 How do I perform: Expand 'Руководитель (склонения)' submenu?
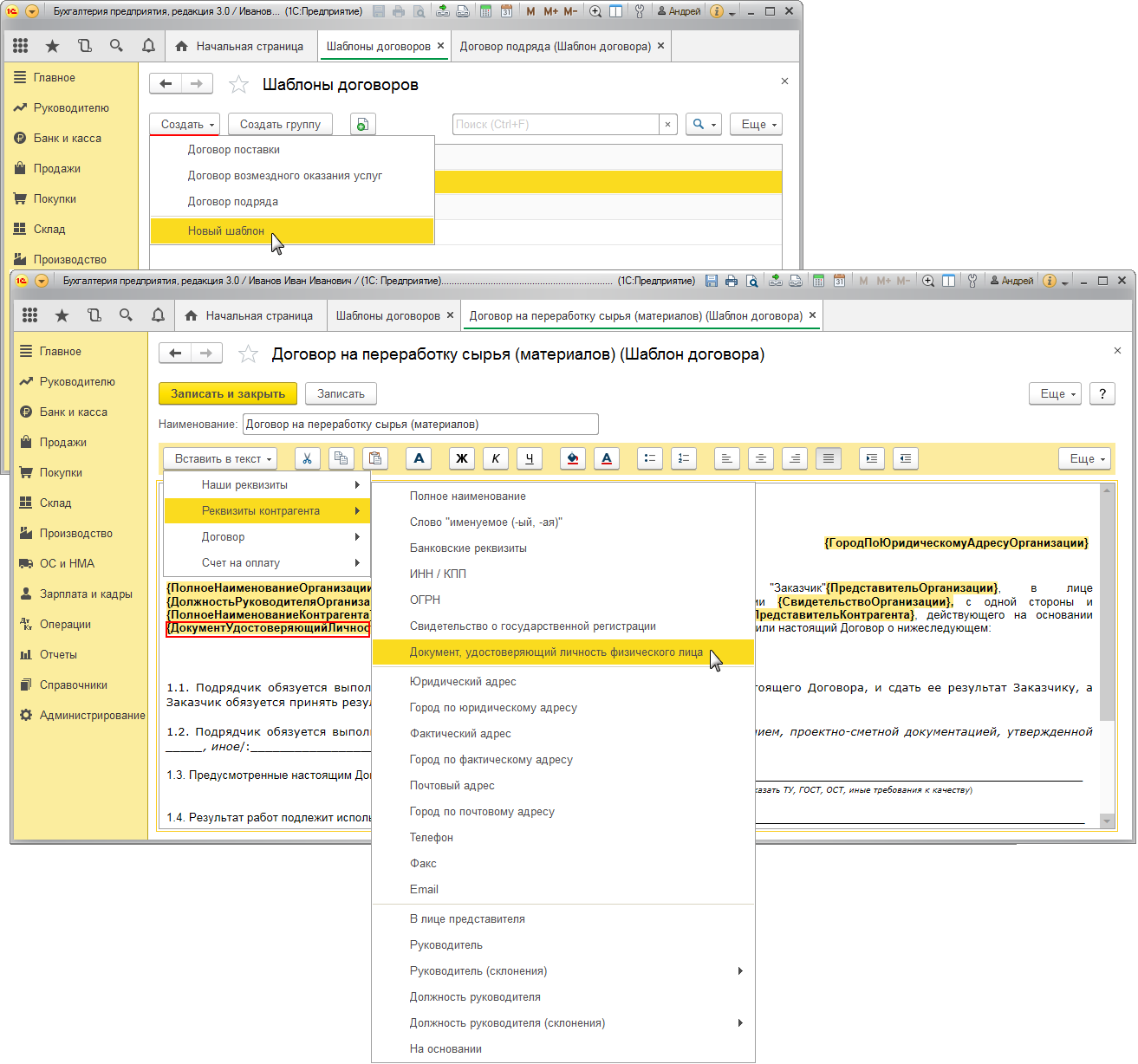[563, 971]
